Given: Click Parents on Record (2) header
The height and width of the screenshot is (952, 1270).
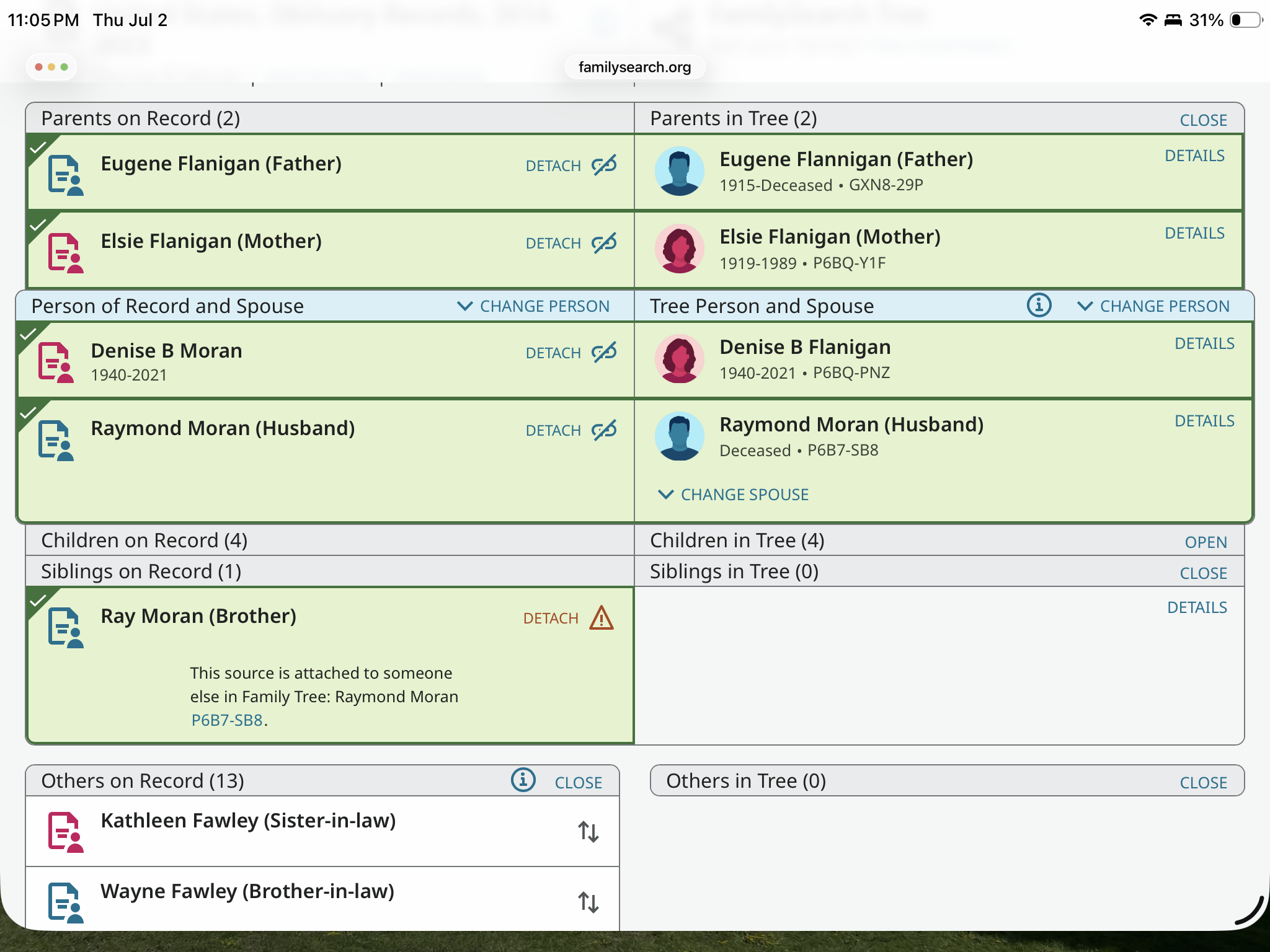Looking at the screenshot, I should [330, 118].
